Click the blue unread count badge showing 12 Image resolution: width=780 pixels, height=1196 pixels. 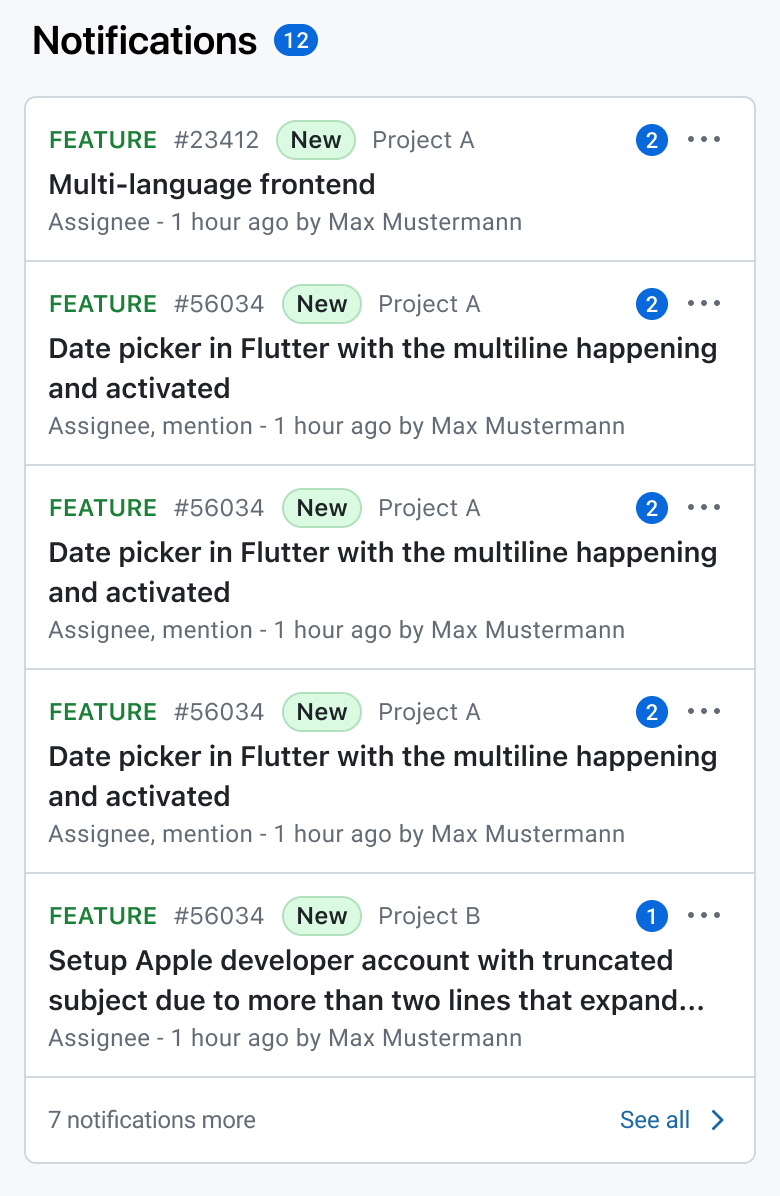[x=296, y=41]
